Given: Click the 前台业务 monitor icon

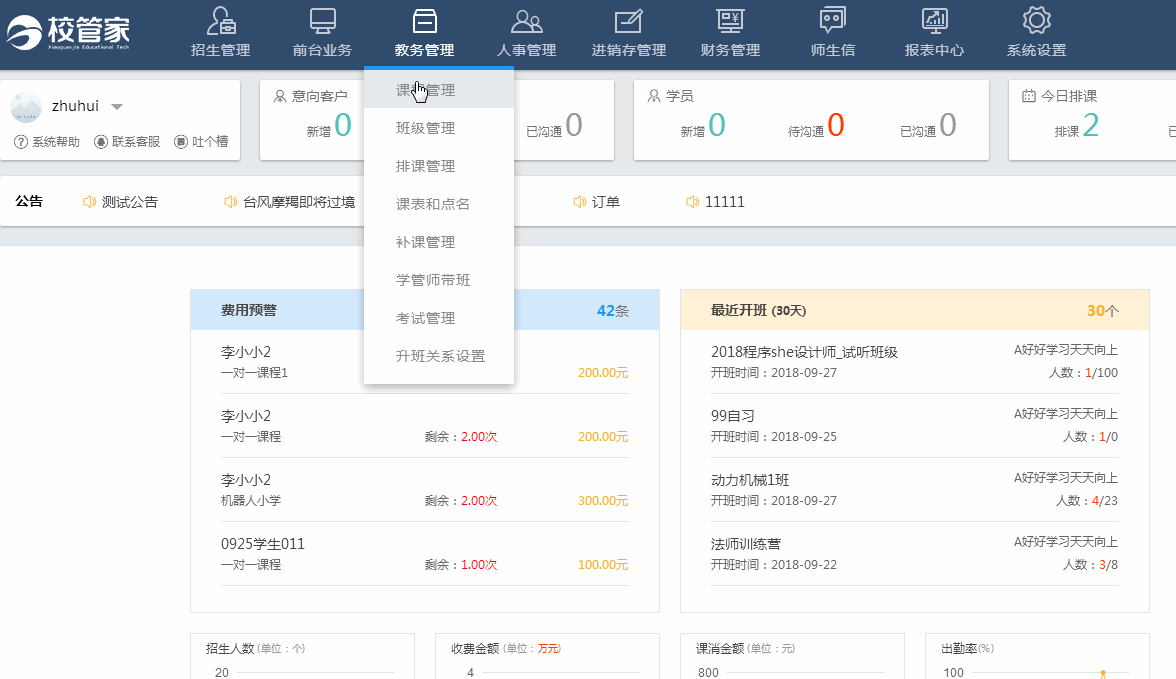Looking at the screenshot, I should pyautogui.click(x=322, y=21).
